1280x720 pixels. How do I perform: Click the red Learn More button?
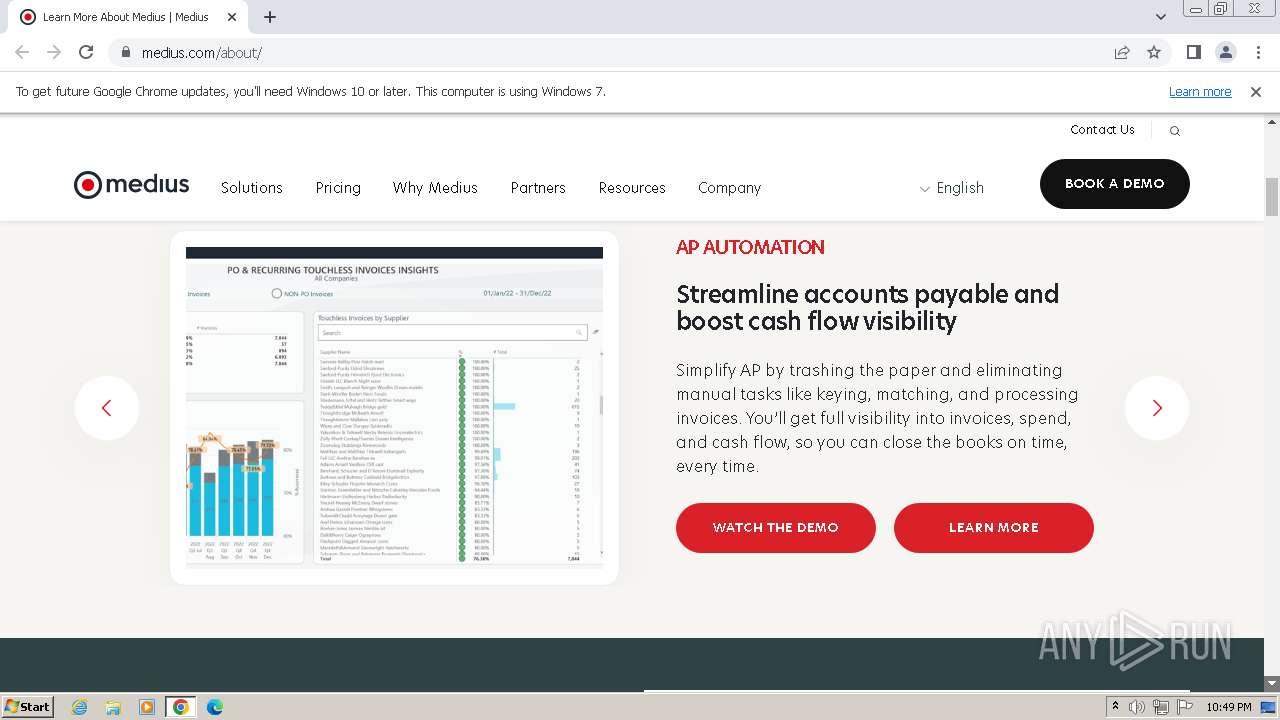(994, 528)
